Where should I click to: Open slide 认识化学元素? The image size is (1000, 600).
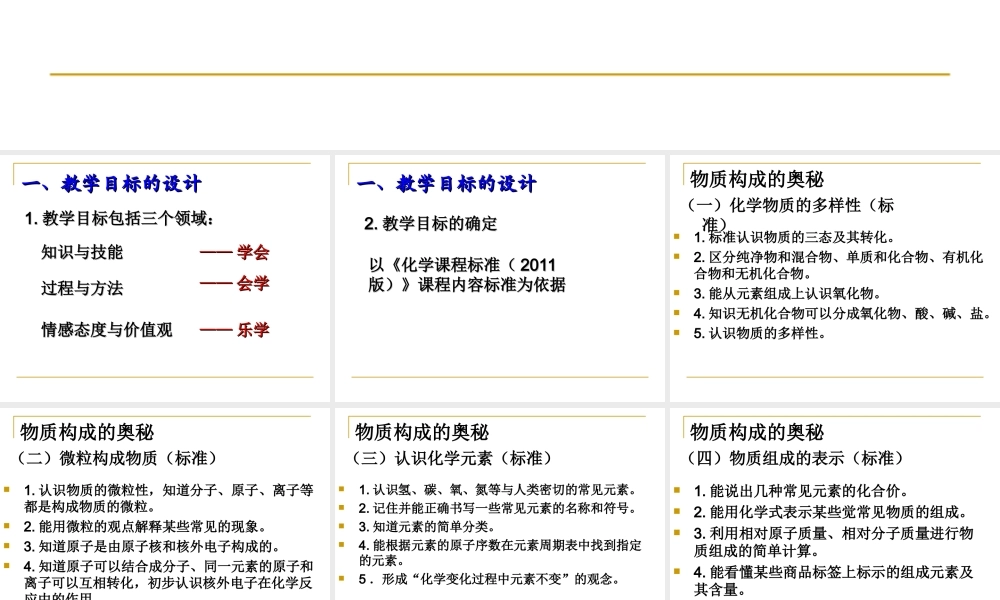pos(499,504)
